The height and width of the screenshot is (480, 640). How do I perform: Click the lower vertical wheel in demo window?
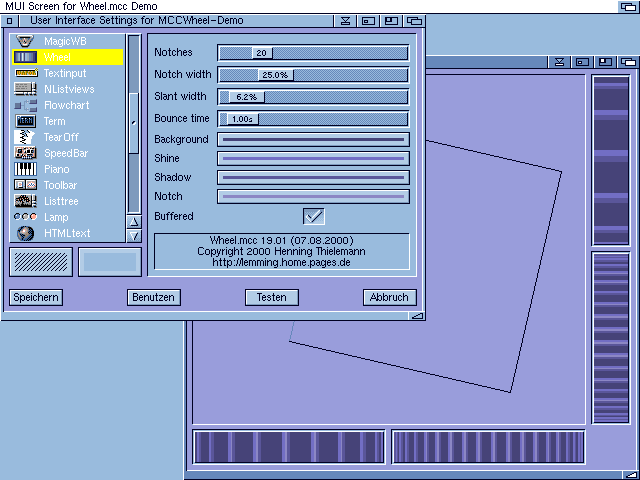point(611,338)
